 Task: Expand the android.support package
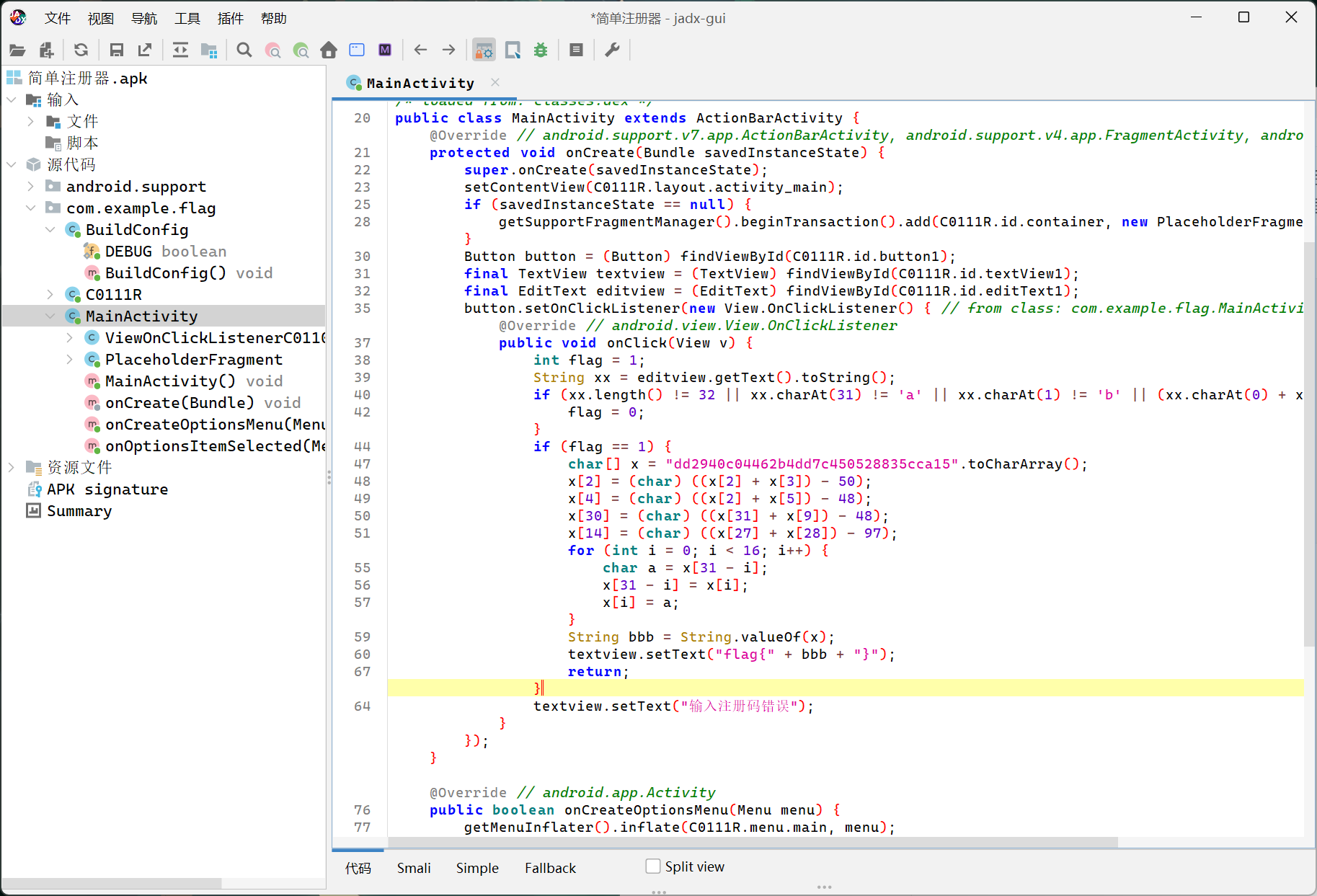point(31,186)
